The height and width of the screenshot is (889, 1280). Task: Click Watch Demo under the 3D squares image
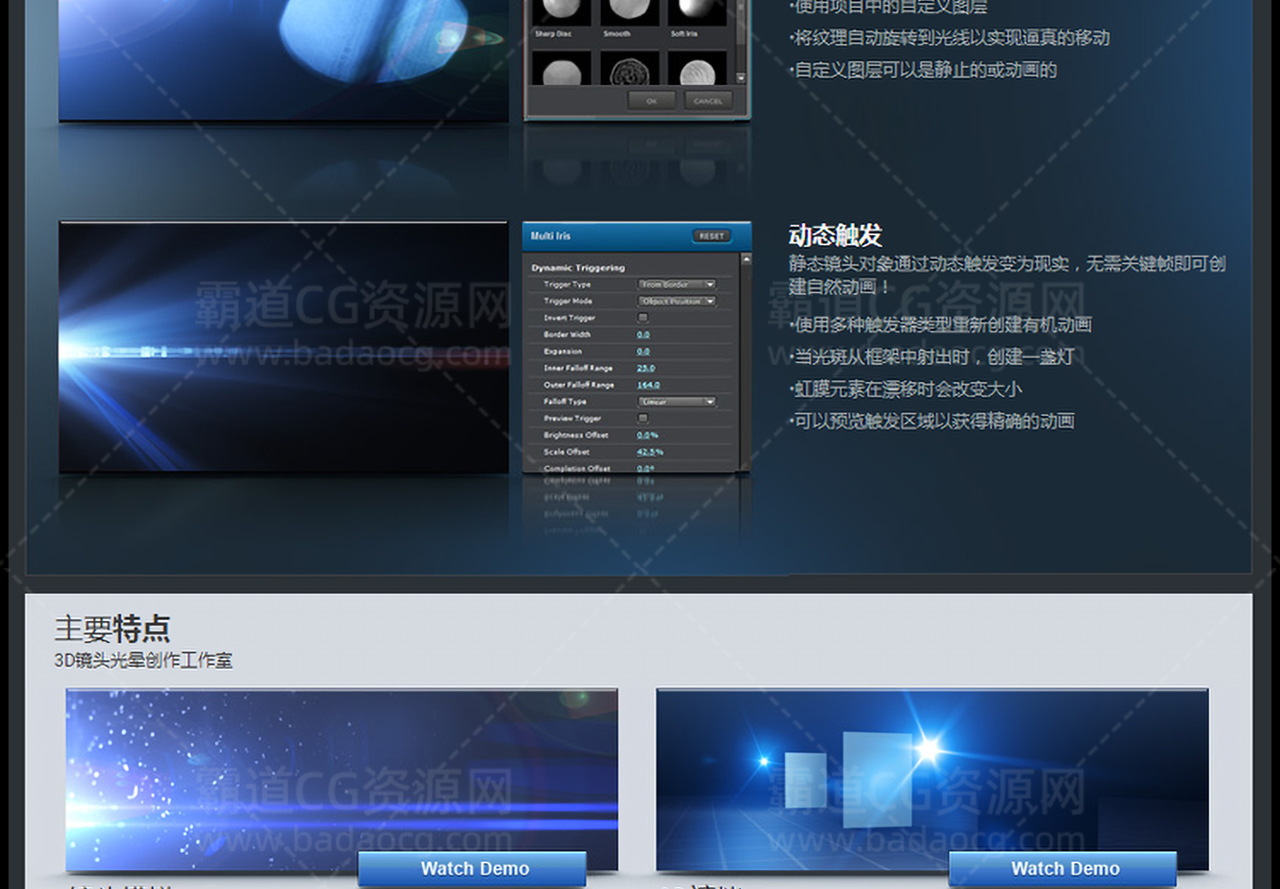pos(1064,869)
